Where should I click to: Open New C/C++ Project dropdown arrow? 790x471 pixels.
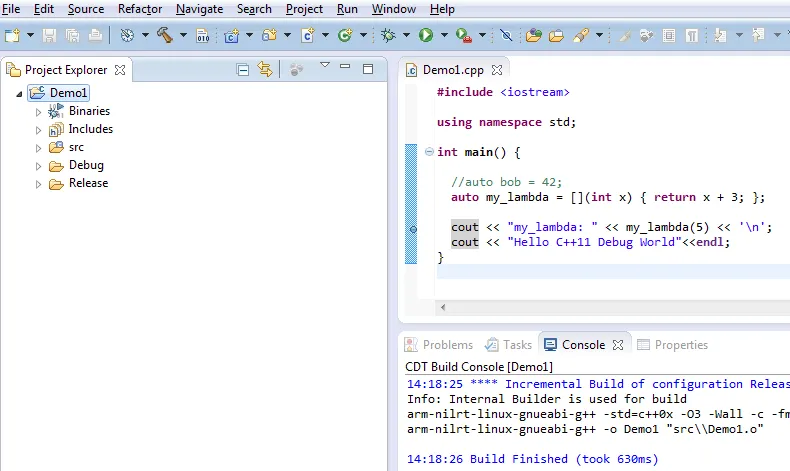249,35
